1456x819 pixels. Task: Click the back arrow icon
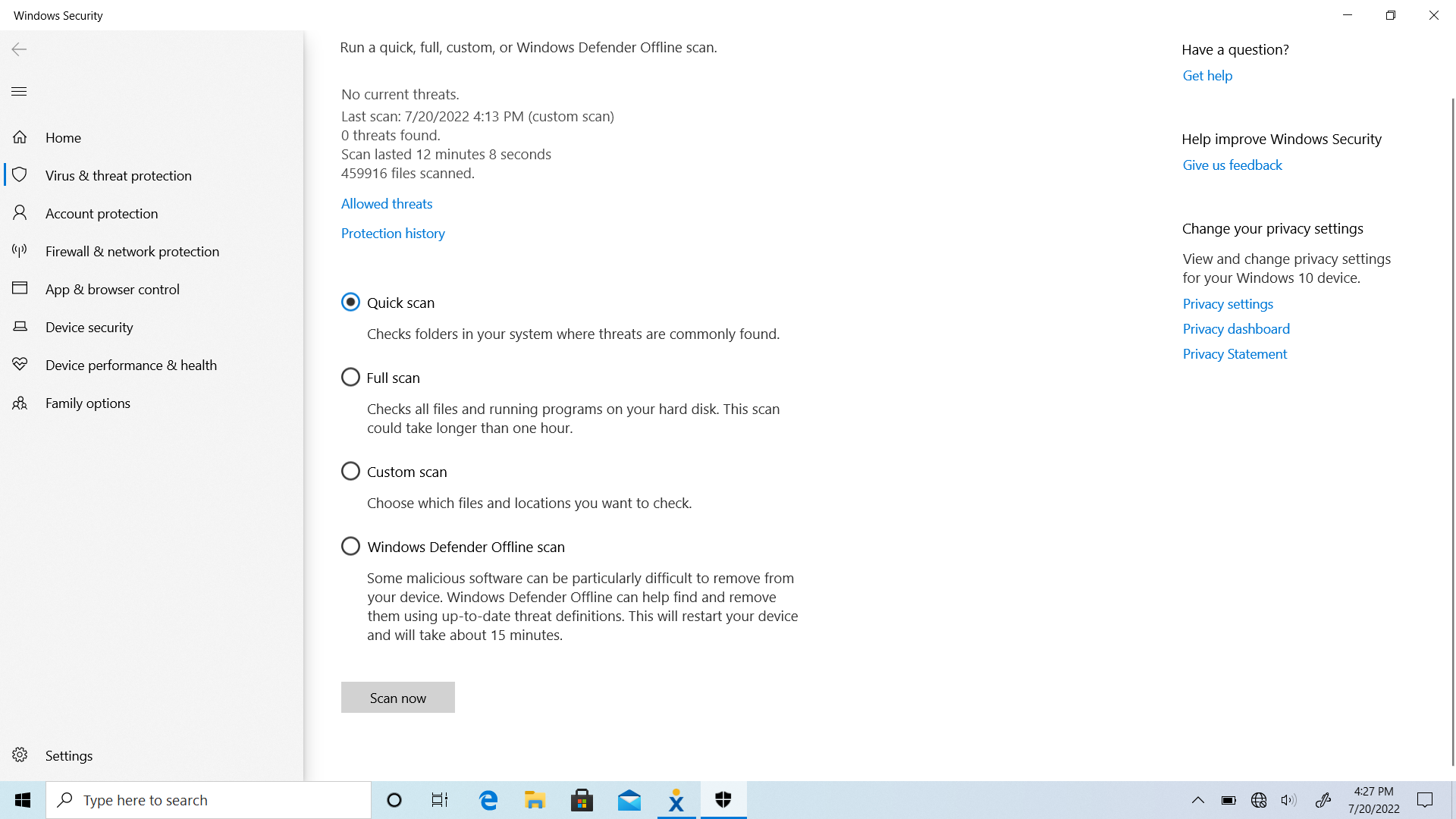click(19, 49)
